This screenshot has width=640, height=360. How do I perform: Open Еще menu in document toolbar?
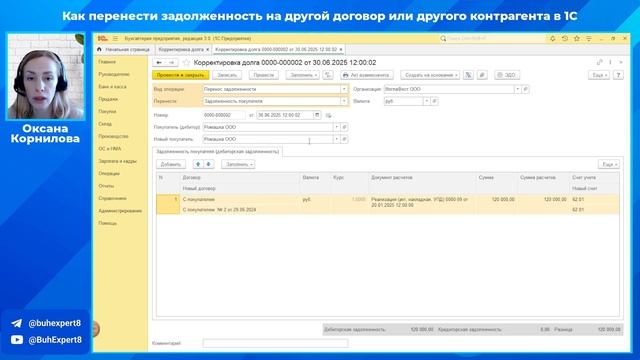pyautogui.click(x=599, y=75)
